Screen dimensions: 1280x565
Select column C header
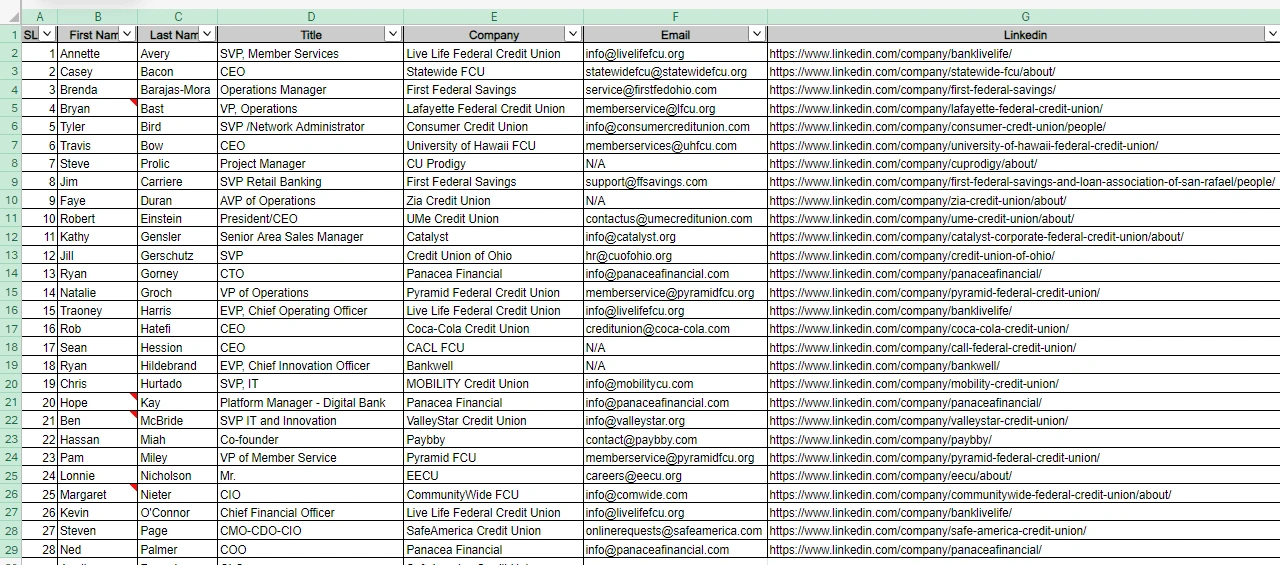click(177, 17)
